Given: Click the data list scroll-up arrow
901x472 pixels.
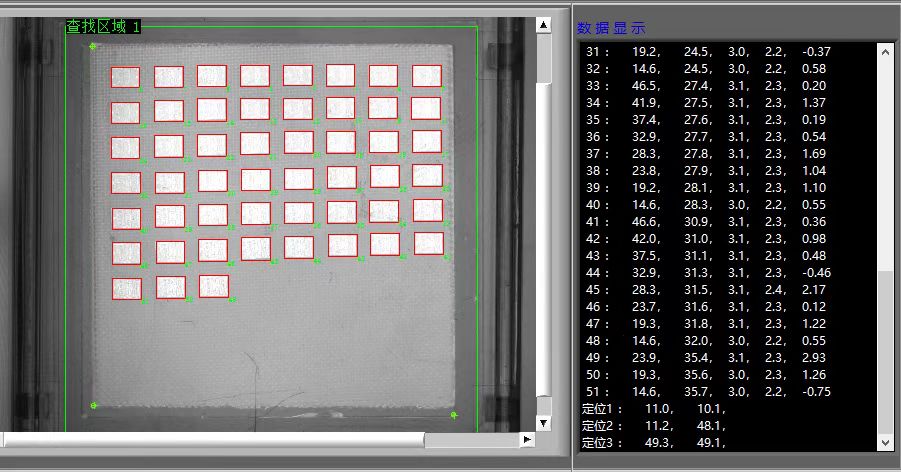Looking at the screenshot, I should [884, 50].
